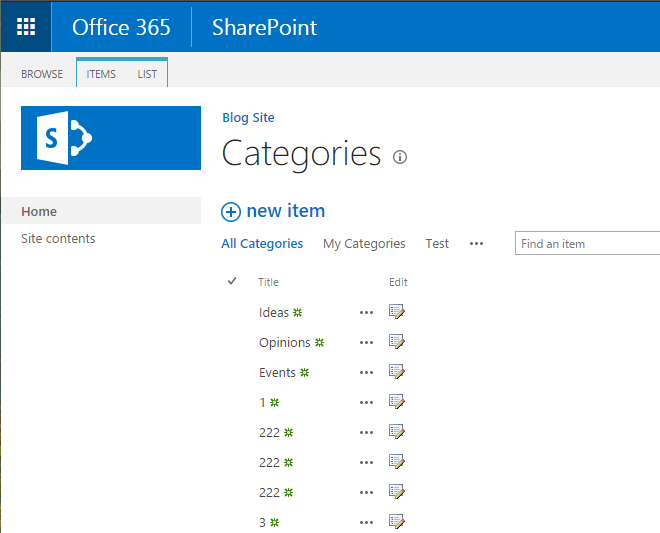
Task: Switch to the BROWSE ribbon tab
Action: coord(42,74)
